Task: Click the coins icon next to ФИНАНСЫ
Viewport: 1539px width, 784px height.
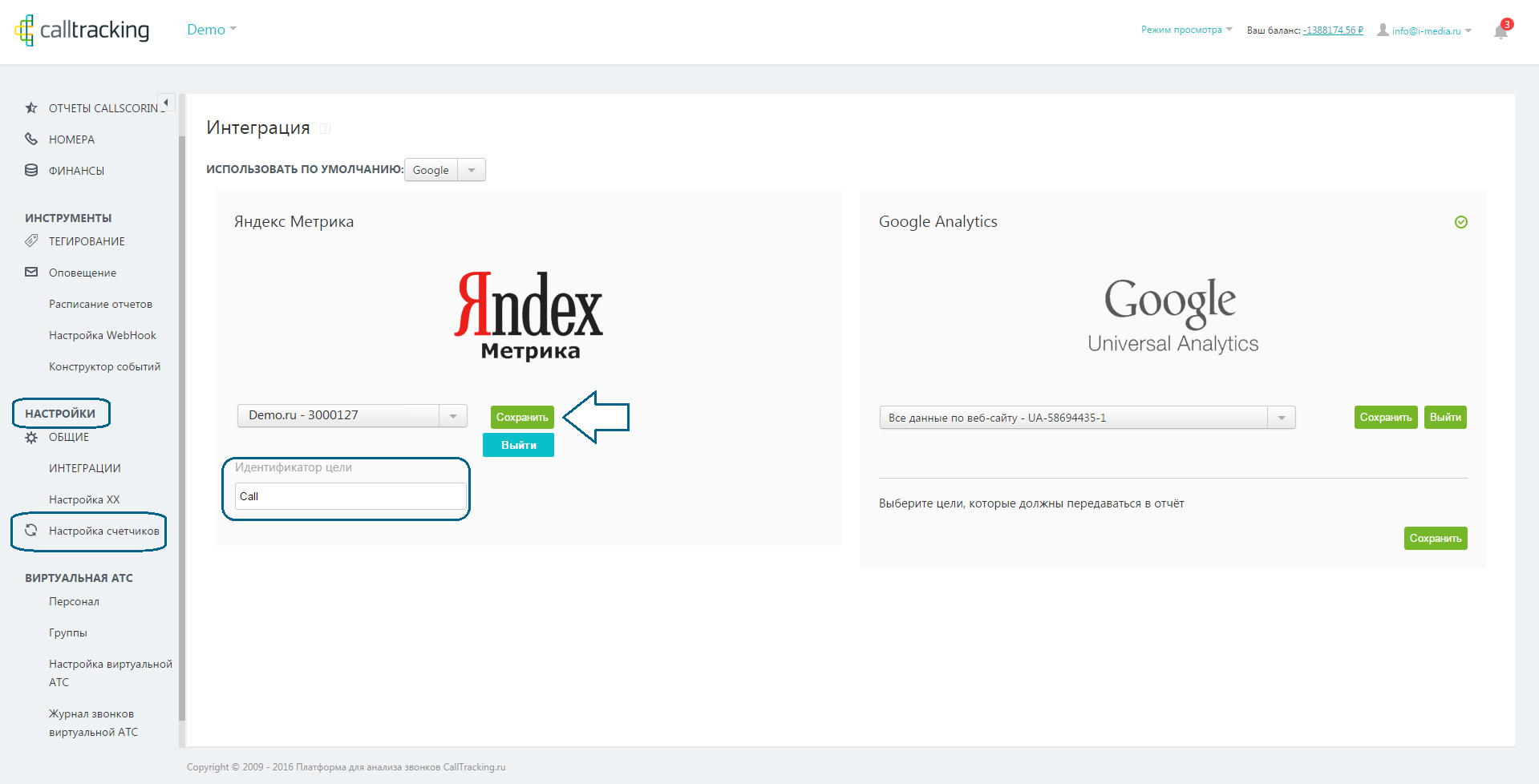Action: click(31, 170)
